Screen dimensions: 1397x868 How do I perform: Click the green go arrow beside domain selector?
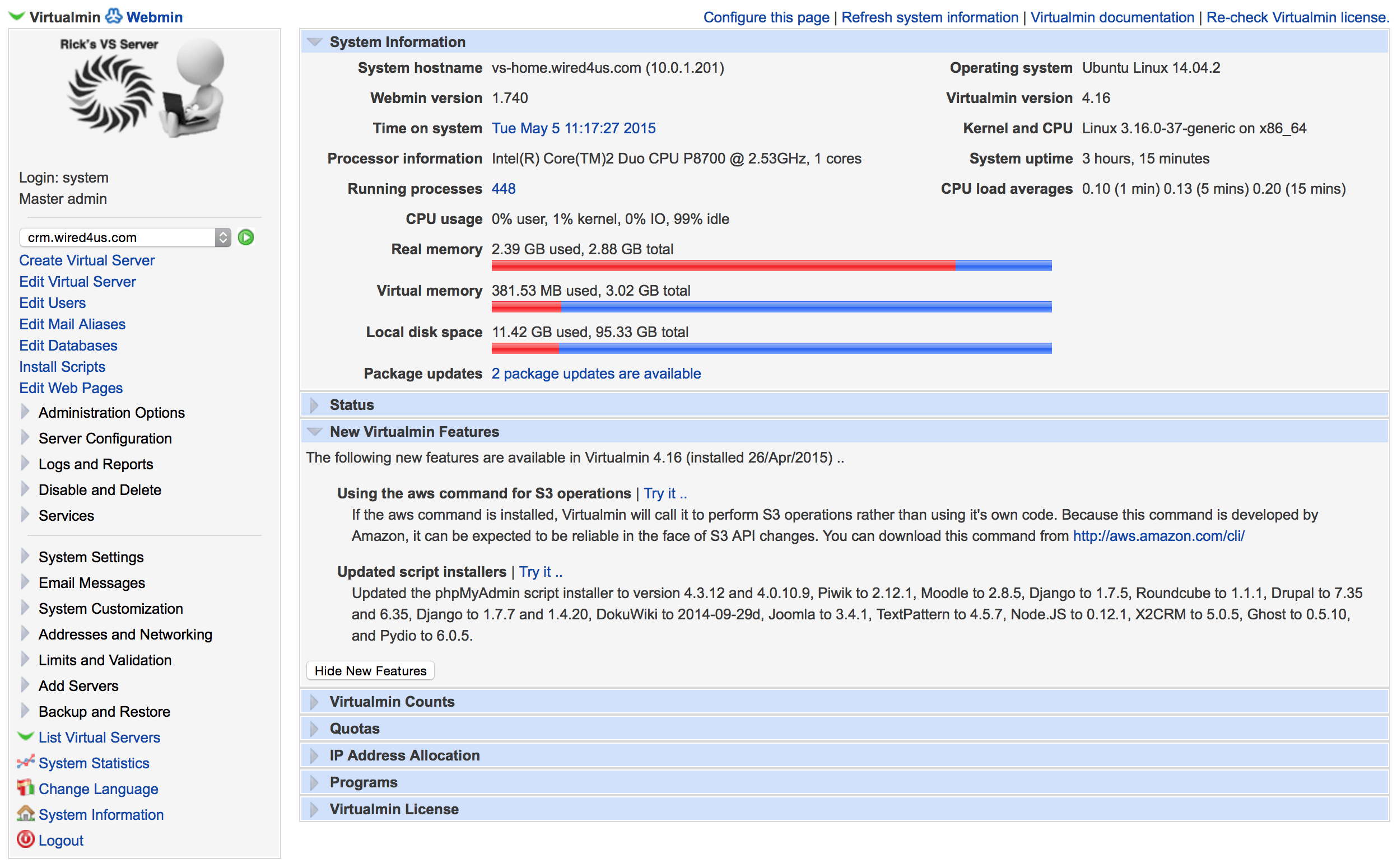point(246,237)
